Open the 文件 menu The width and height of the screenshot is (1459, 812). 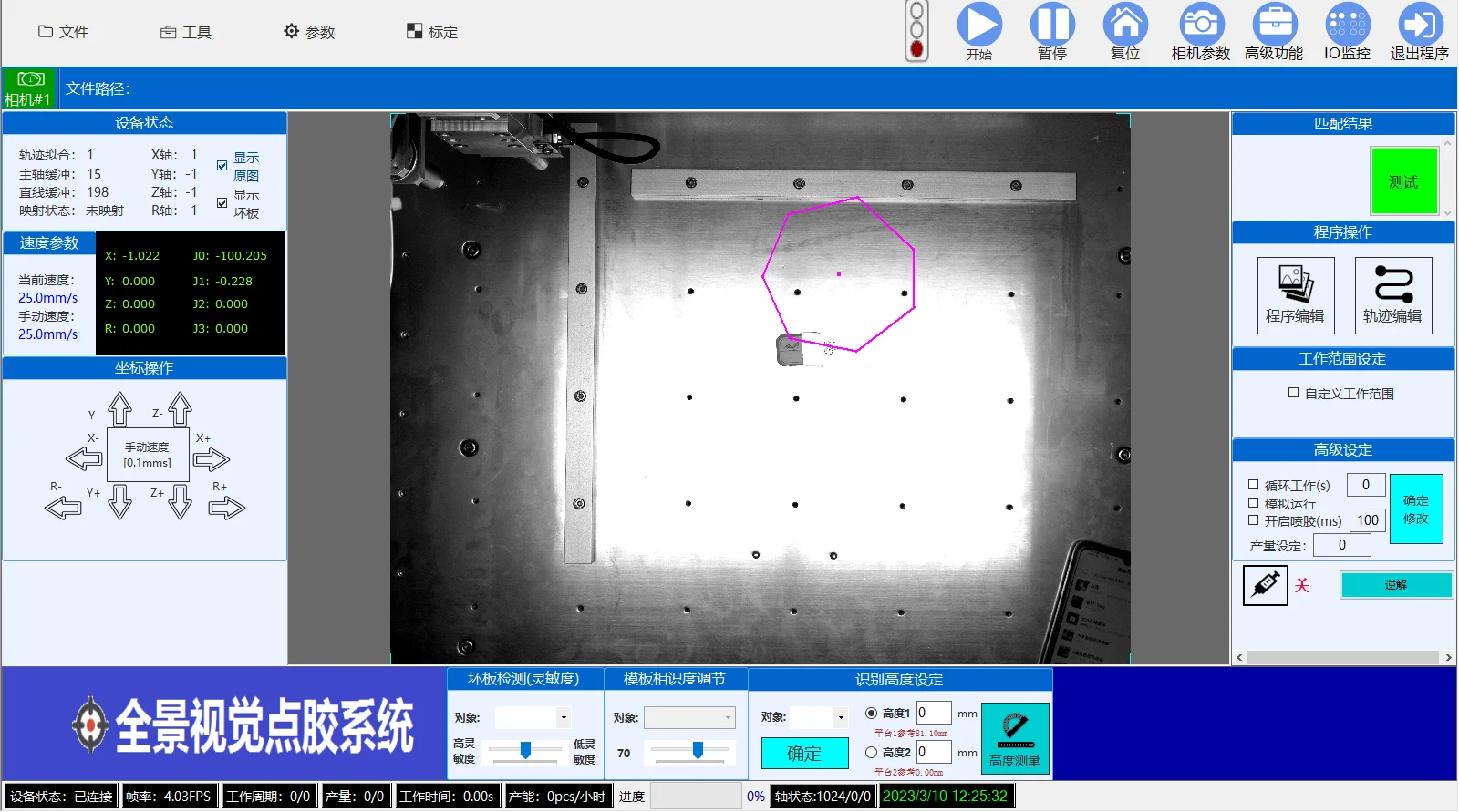pos(63,32)
